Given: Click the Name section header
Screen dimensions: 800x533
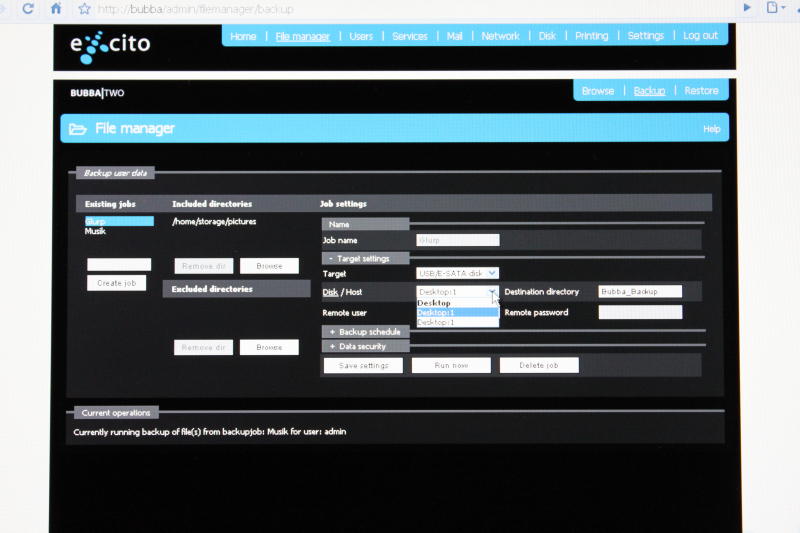Looking at the screenshot, I should (365, 224).
